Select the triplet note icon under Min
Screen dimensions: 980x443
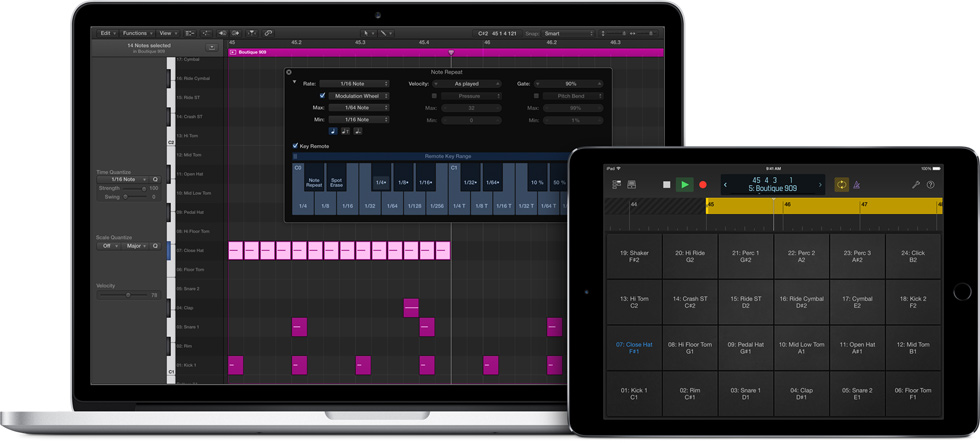pyautogui.click(x=346, y=131)
